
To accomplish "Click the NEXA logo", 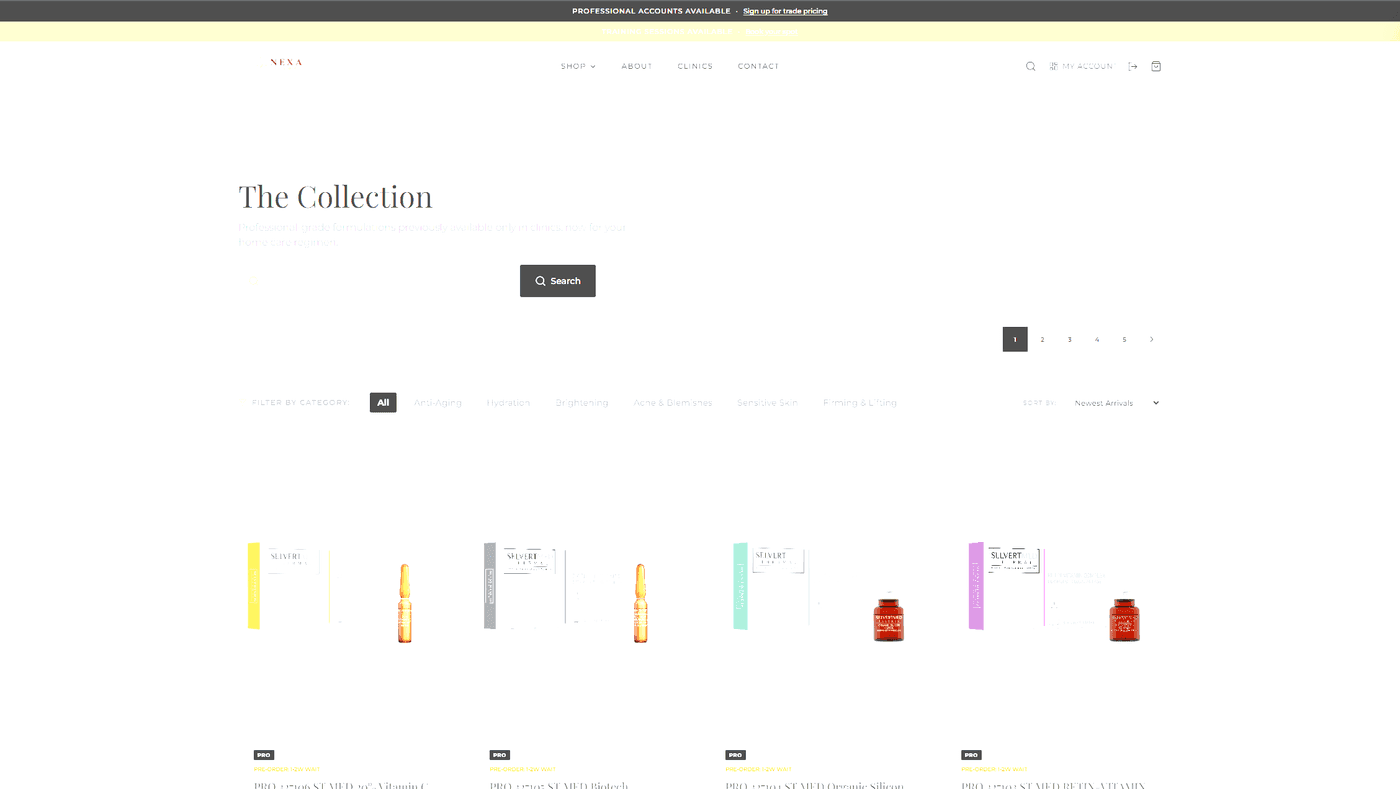I will (x=286, y=61).
